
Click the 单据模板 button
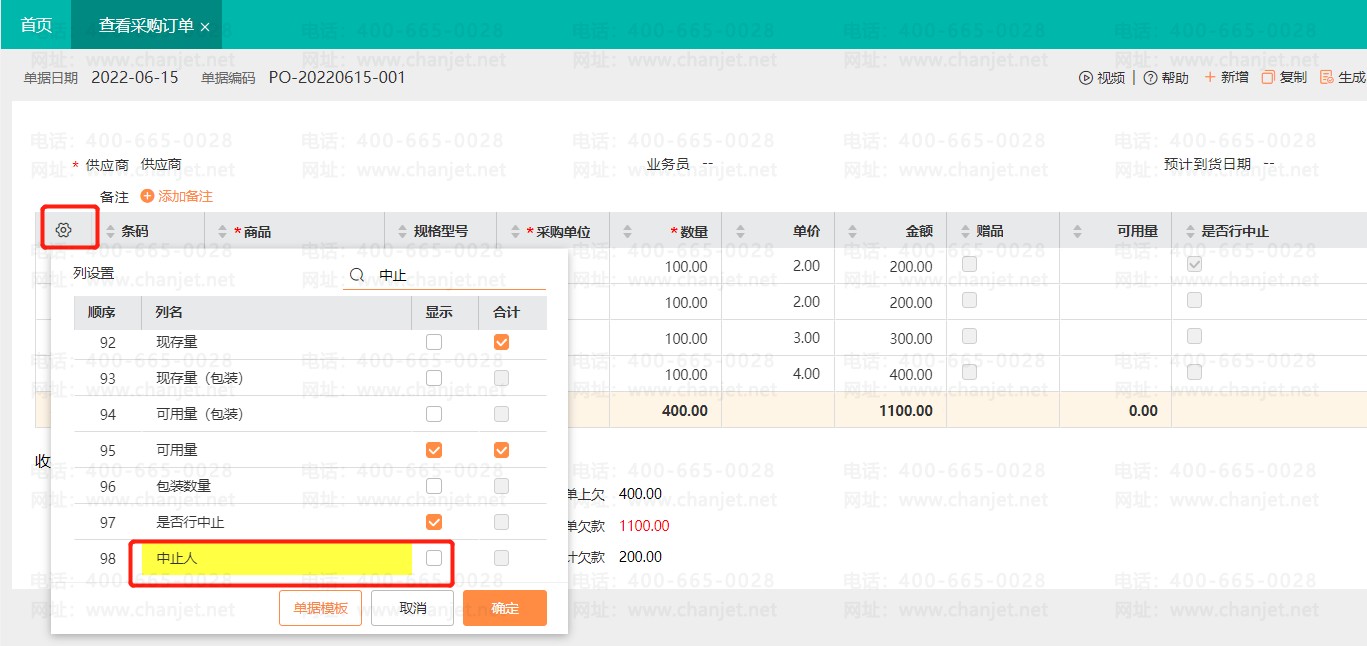320,608
